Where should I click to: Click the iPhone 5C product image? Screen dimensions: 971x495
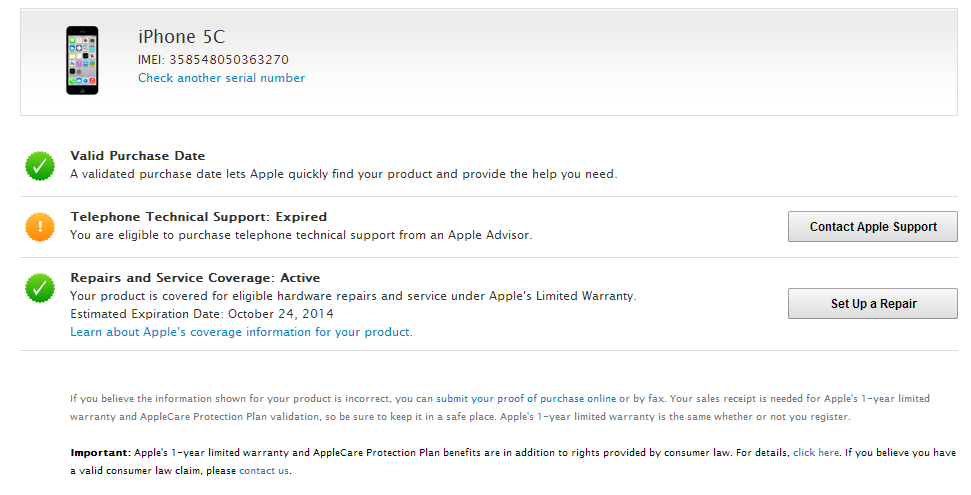coord(82,60)
